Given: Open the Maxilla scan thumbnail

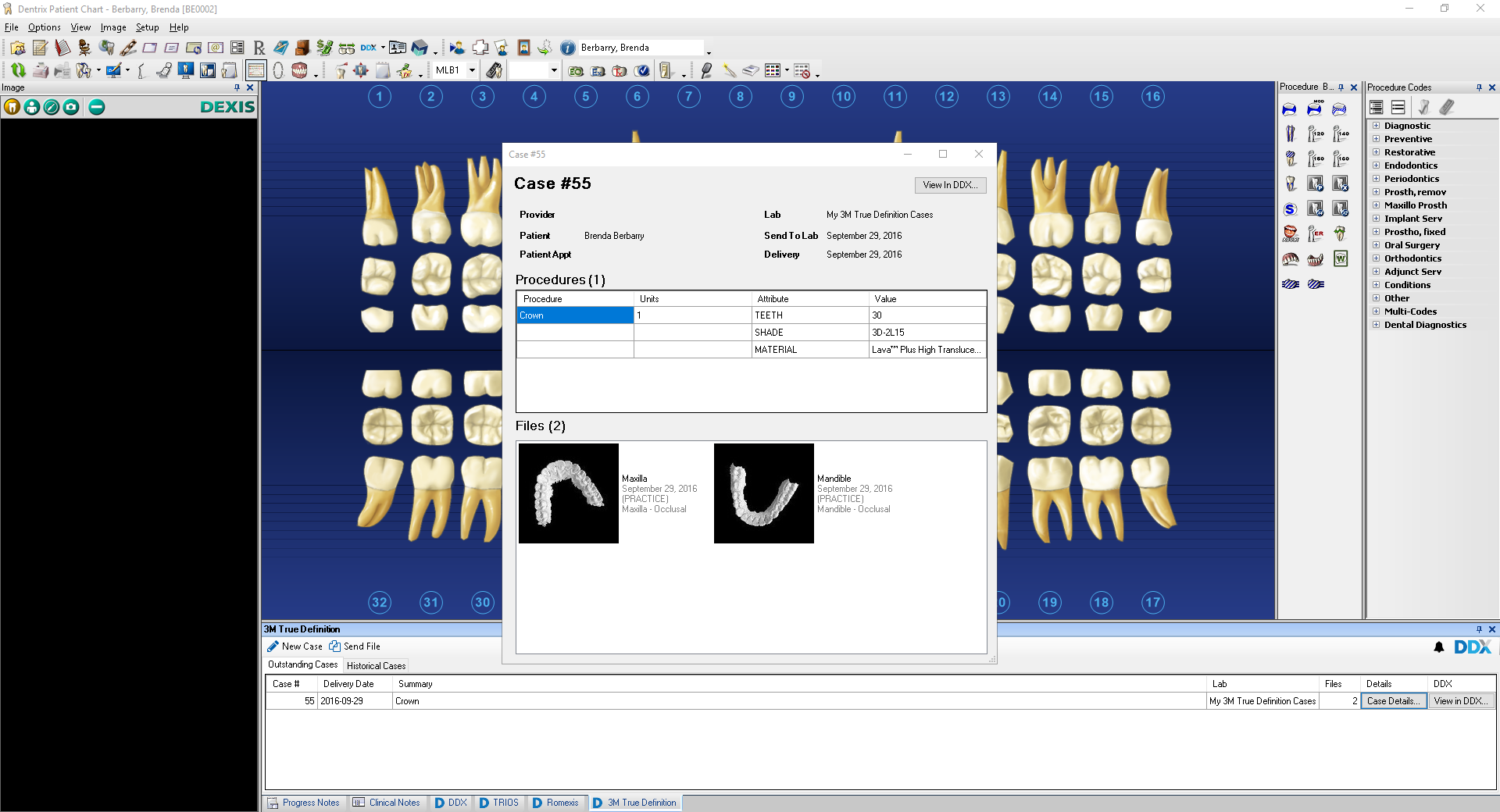Looking at the screenshot, I should pyautogui.click(x=569, y=493).
